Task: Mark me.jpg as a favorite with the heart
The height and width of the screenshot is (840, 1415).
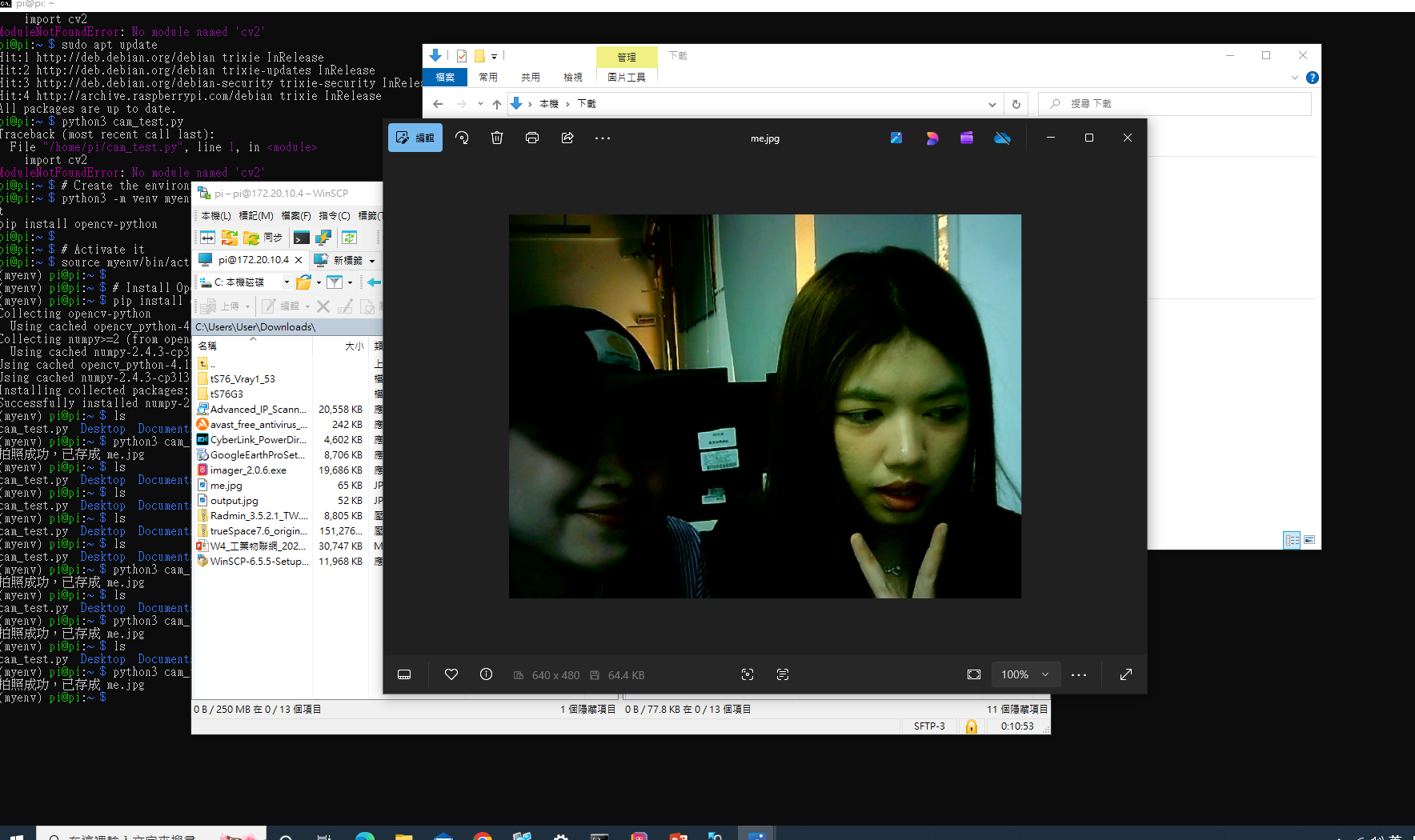Action: 451,674
